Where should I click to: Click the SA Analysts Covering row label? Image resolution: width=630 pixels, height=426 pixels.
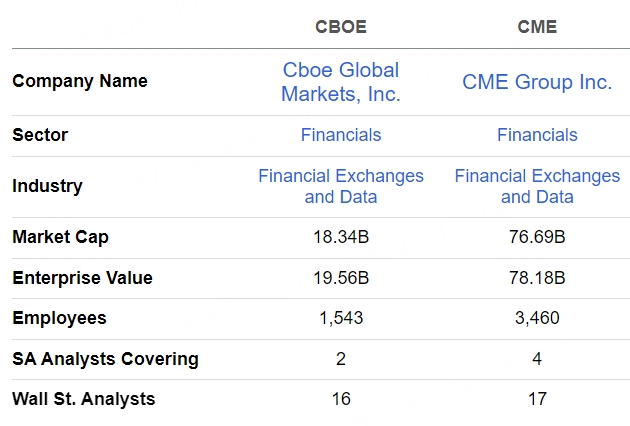(105, 358)
